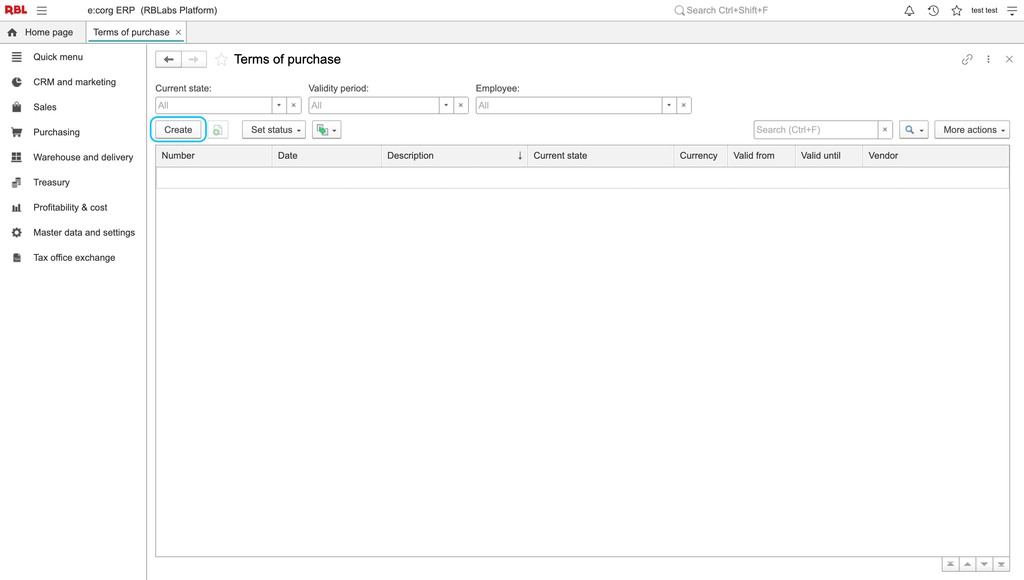Clear the Validity period filter
This screenshot has height=580, width=1024.
(461, 105)
